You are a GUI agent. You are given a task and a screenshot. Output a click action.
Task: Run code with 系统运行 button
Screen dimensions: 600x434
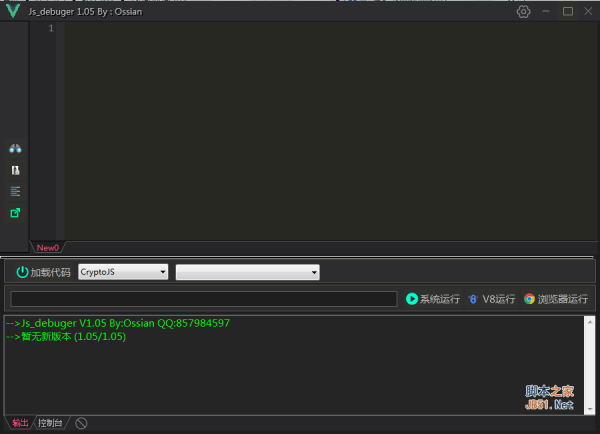click(433, 299)
